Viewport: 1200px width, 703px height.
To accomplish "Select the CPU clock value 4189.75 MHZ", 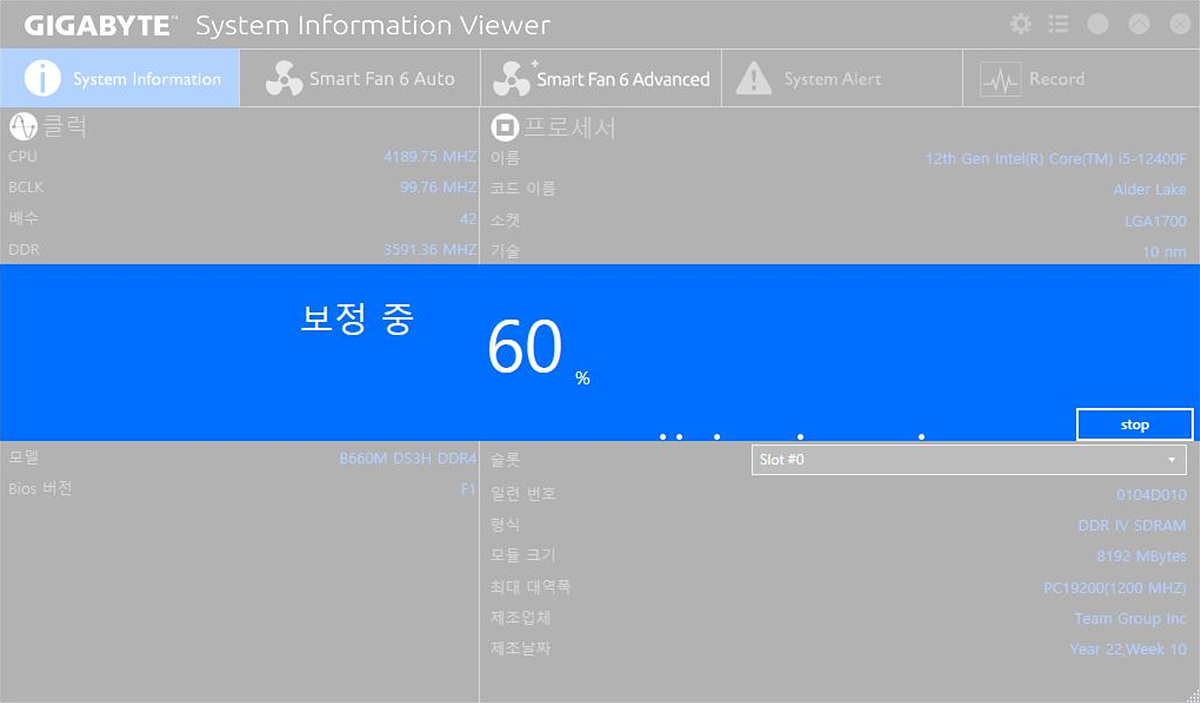I will point(430,157).
